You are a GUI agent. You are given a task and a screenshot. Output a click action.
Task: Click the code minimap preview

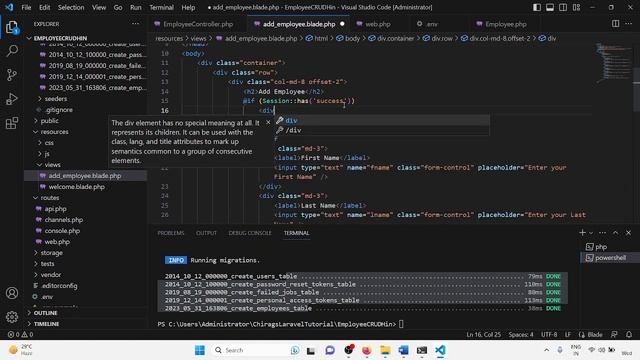[613, 63]
